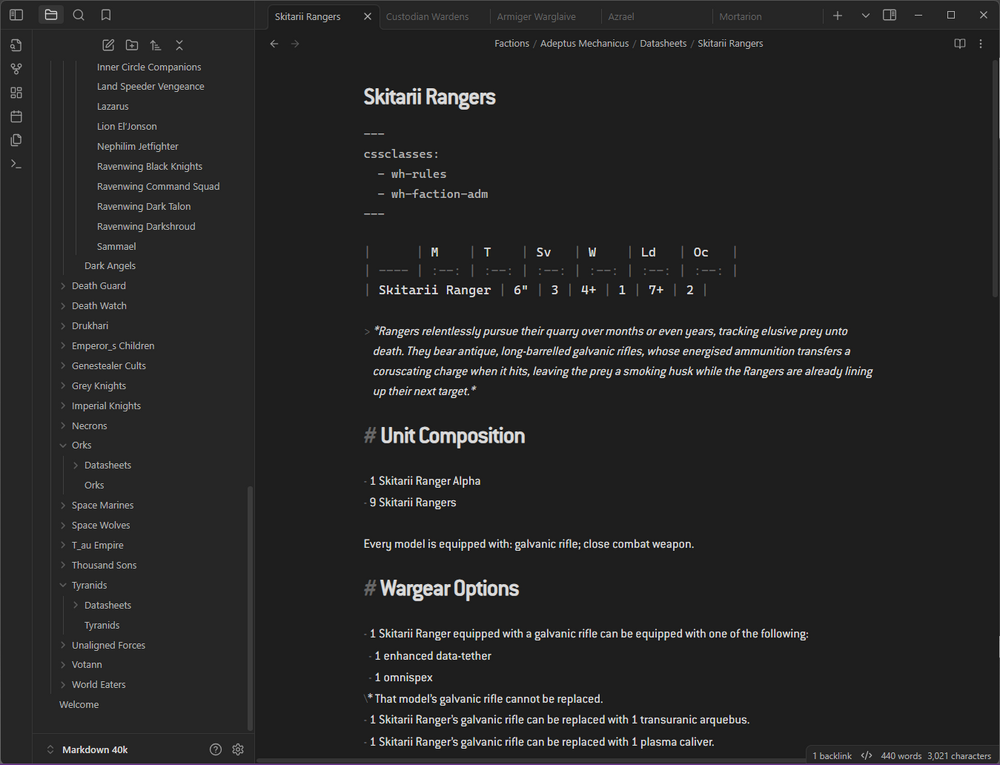
Task: Open the Lion El'Jonson note
Action: pyautogui.click(x=127, y=126)
